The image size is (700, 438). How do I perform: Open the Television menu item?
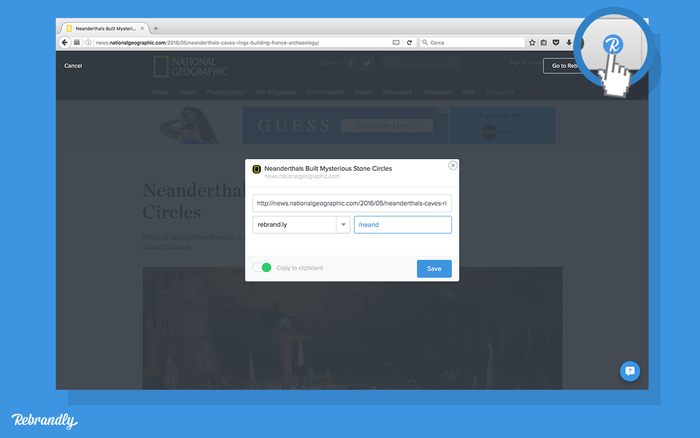pos(437,92)
